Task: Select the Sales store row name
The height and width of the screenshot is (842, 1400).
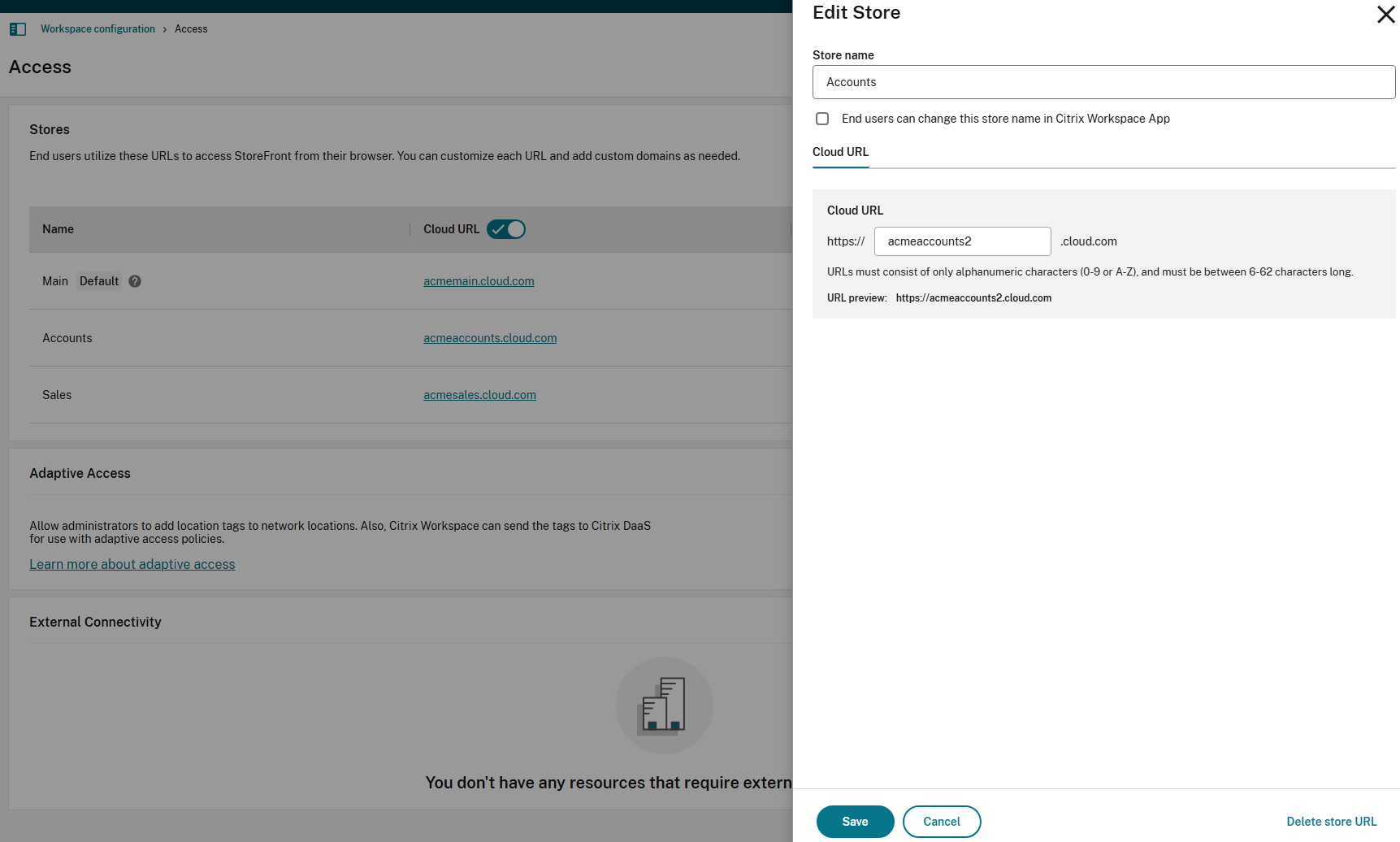Action: click(57, 395)
